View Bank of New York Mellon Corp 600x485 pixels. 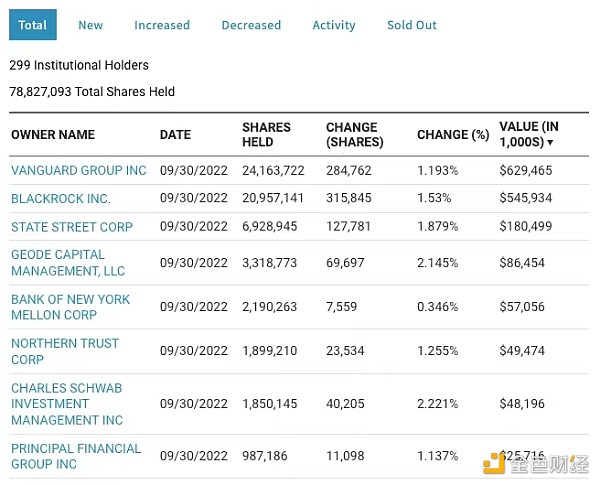(x=70, y=307)
